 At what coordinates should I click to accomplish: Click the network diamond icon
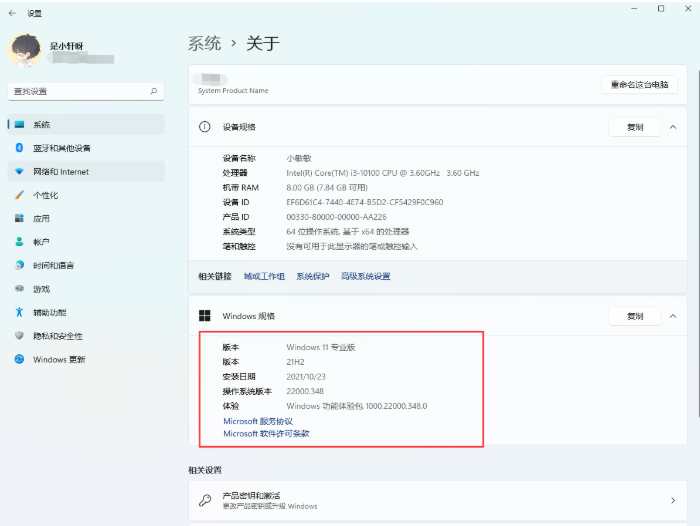(19, 171)
